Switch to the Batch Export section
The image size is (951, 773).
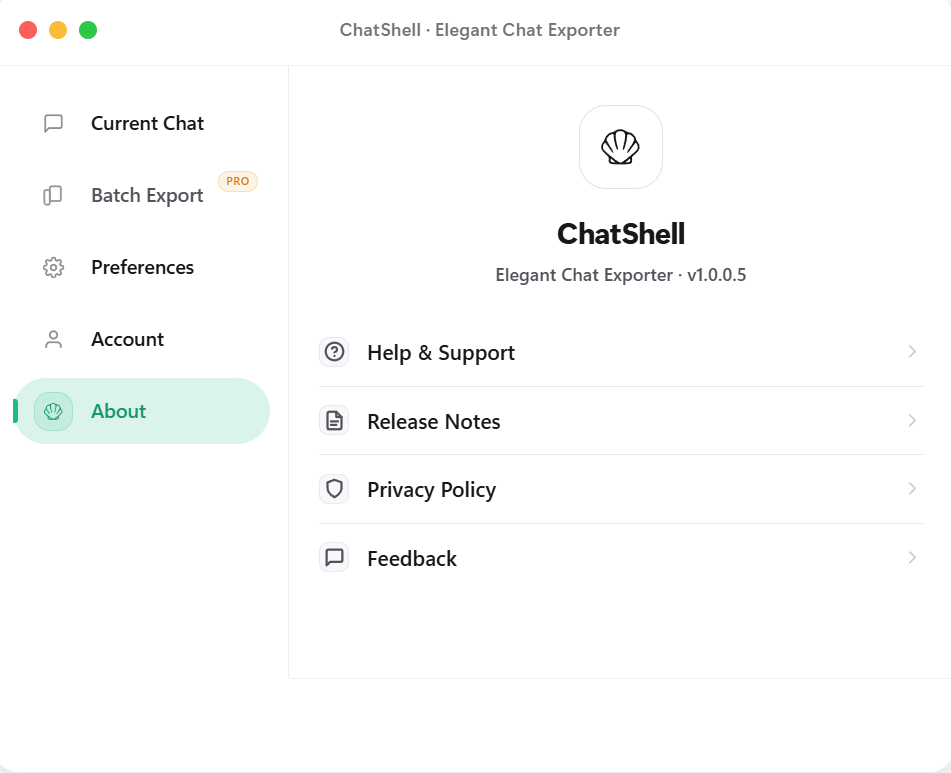[147, 195]
